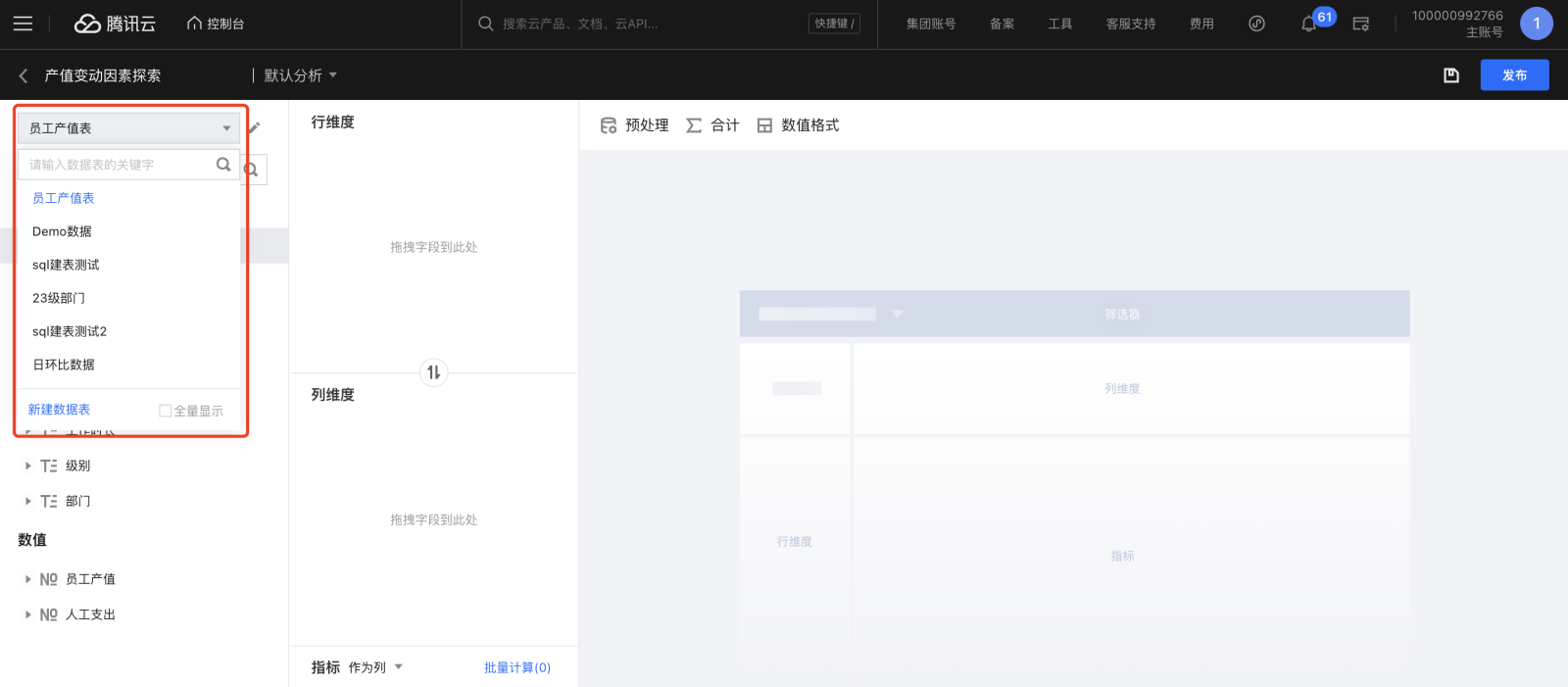Viewport: 1568px width, 687px height.
Task: Click the 合计 sum tool
Action: pos(712,125)
